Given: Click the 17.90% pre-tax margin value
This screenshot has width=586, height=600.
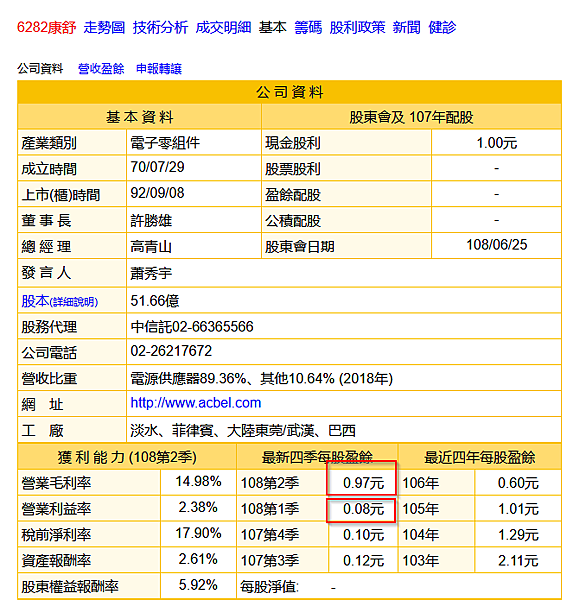Looking at the screenshot, I should (x=198, y=533).
